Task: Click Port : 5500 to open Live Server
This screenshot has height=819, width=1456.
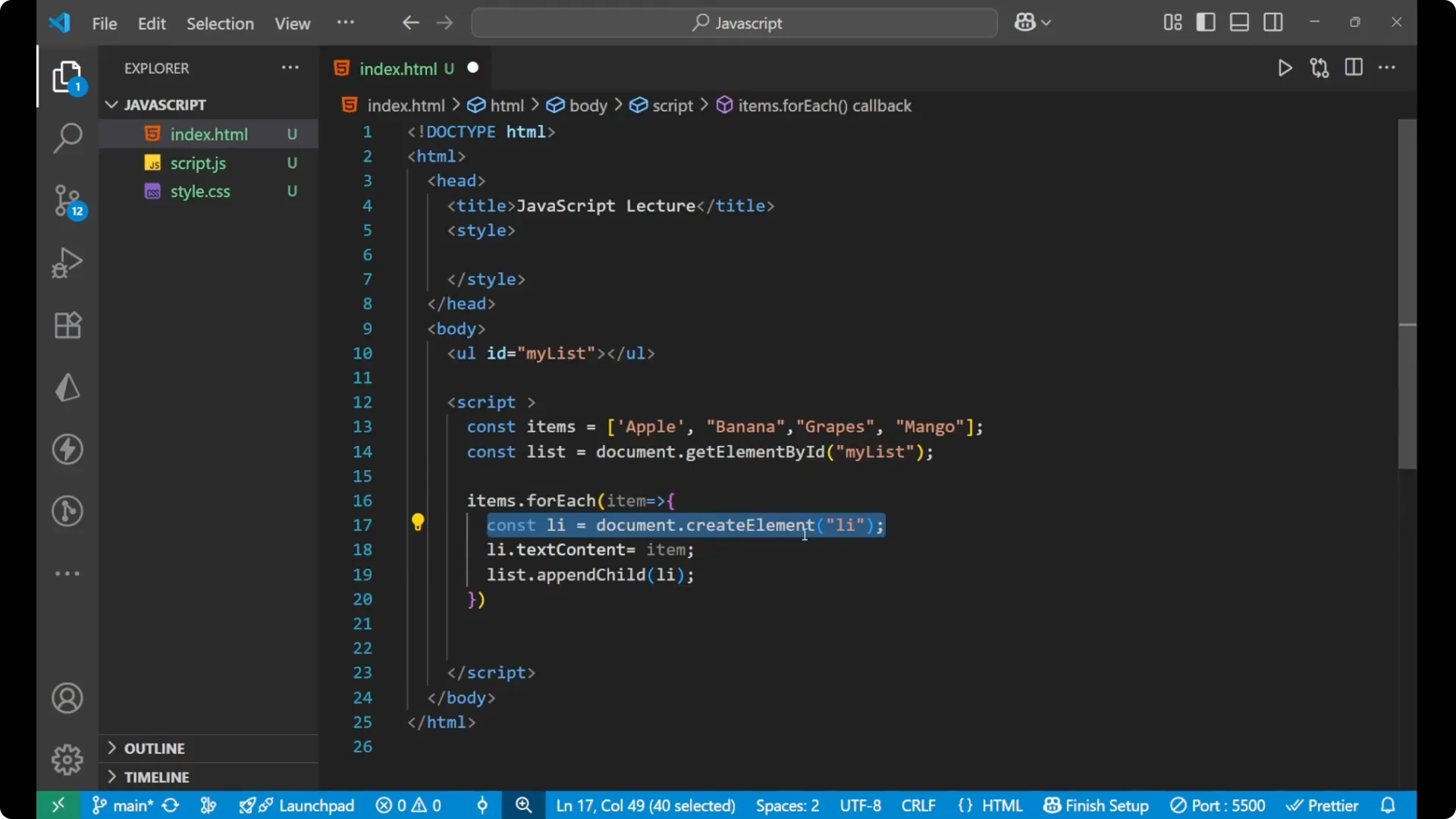Action: (1219, 805)
